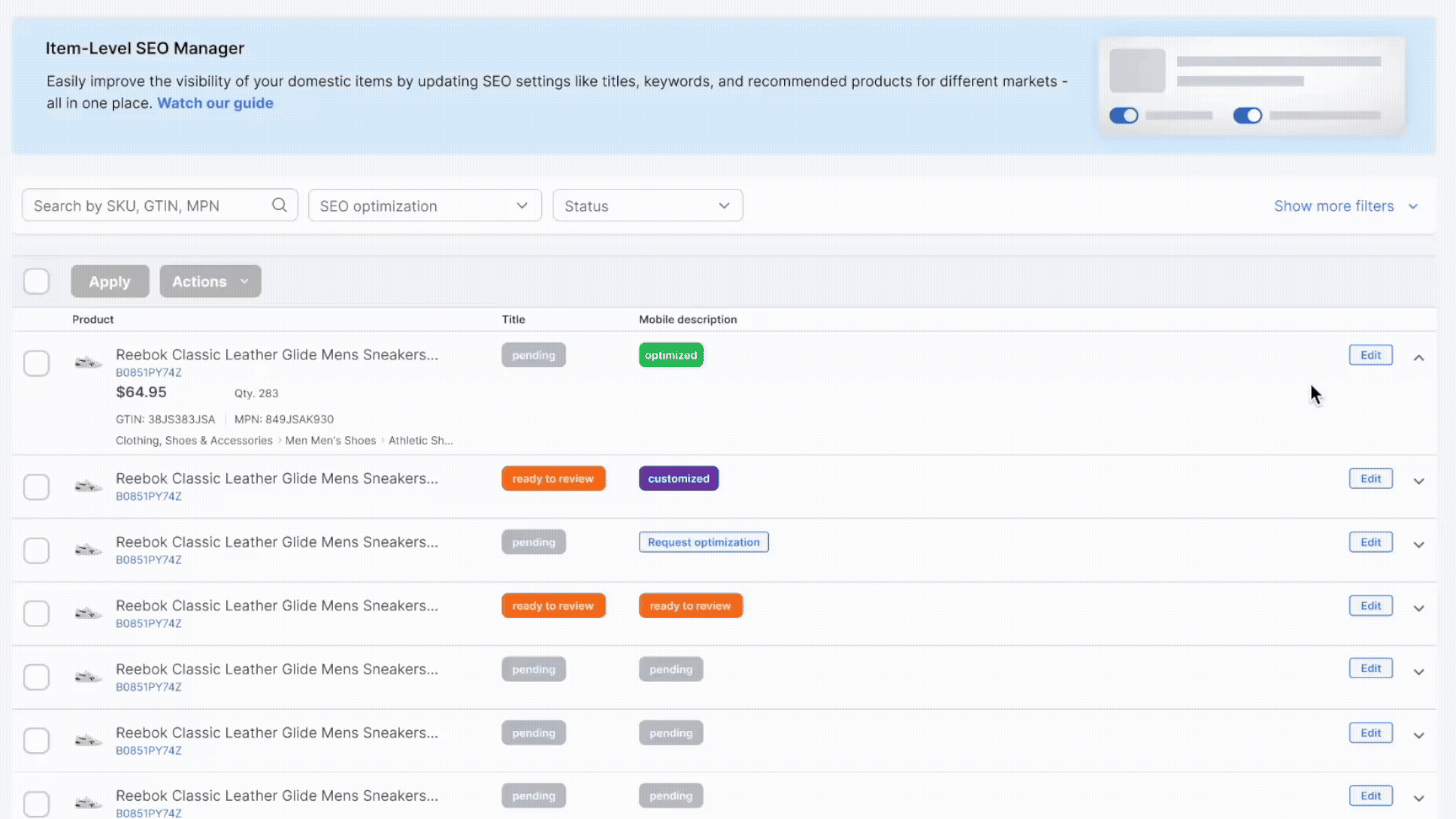Click the Apply button
Screen dimensions: 1456x819
pos(110,281)
